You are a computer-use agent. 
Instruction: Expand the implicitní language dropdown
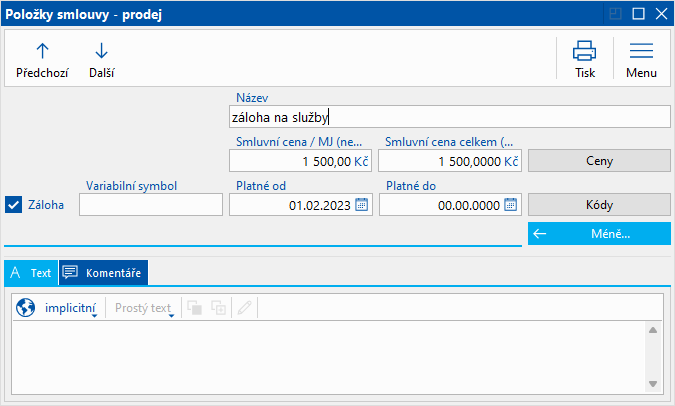point(71,308)
